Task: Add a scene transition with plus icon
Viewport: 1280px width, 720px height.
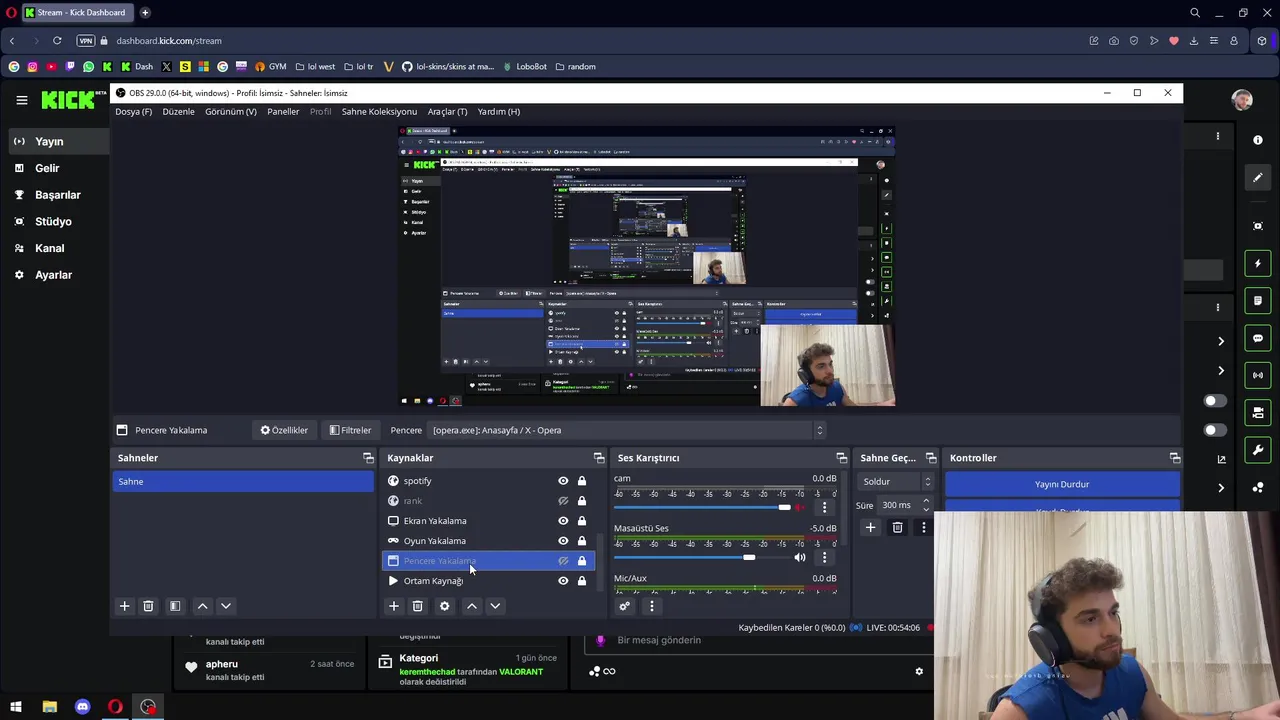Action: point(870,527)
